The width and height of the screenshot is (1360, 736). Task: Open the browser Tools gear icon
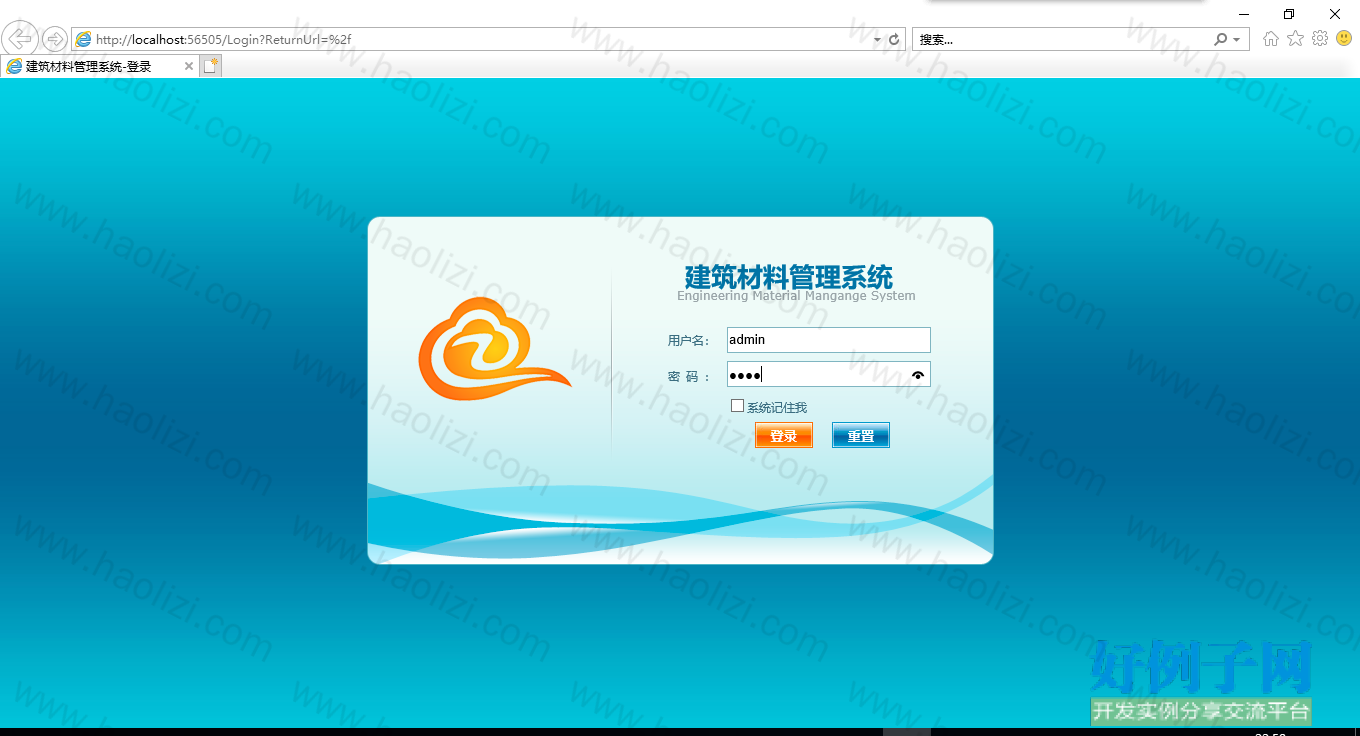[1320, 38]
